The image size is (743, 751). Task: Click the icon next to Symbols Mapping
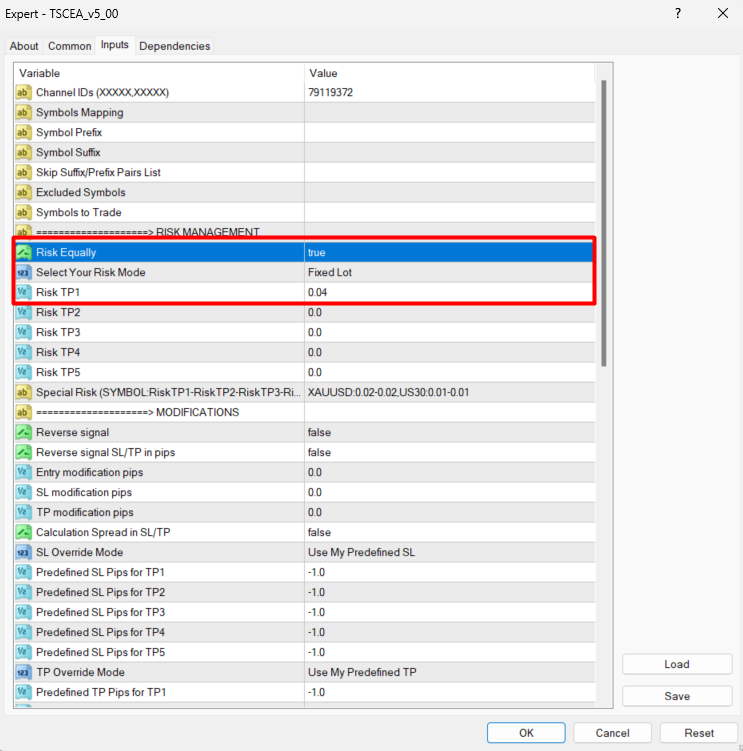[x=24, y=112]
